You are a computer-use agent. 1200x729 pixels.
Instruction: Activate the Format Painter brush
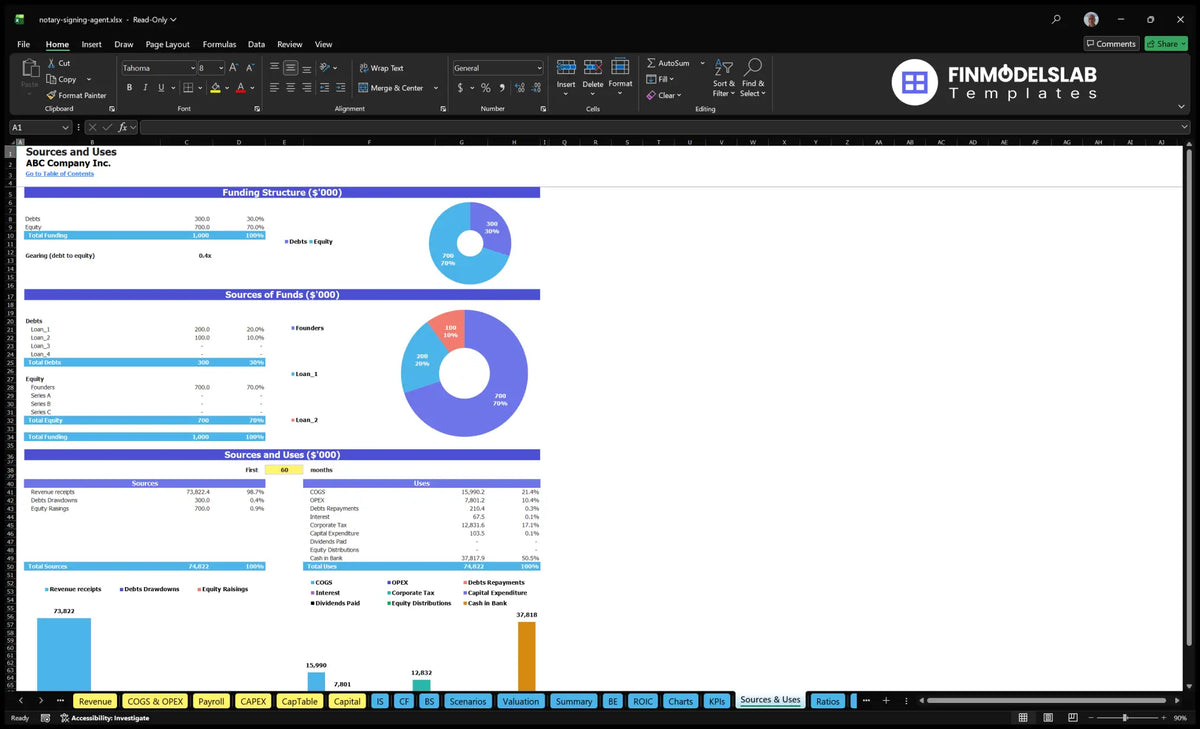(x=52, y=95)
